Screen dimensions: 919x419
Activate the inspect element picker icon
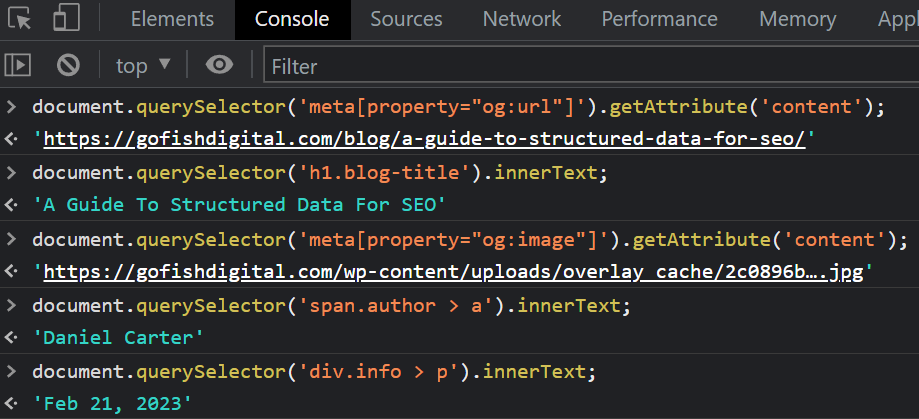coord(19,19)
